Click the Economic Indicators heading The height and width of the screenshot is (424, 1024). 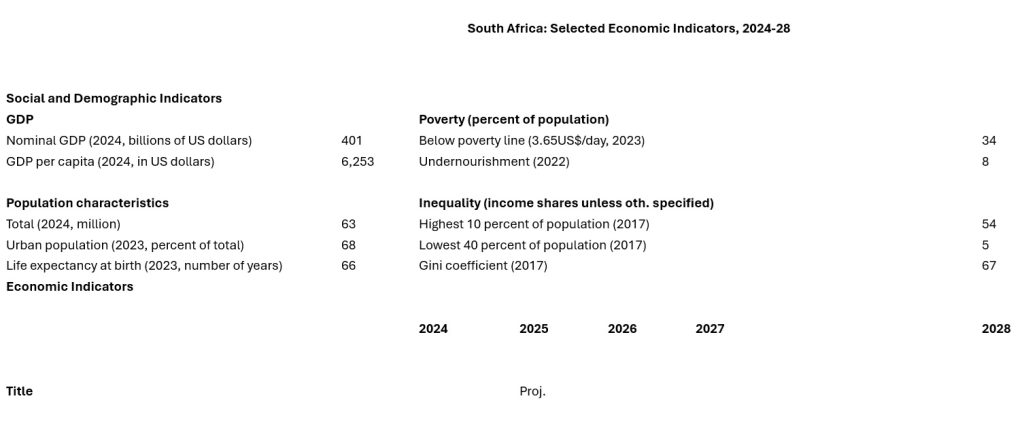click(x=70, y=287)
